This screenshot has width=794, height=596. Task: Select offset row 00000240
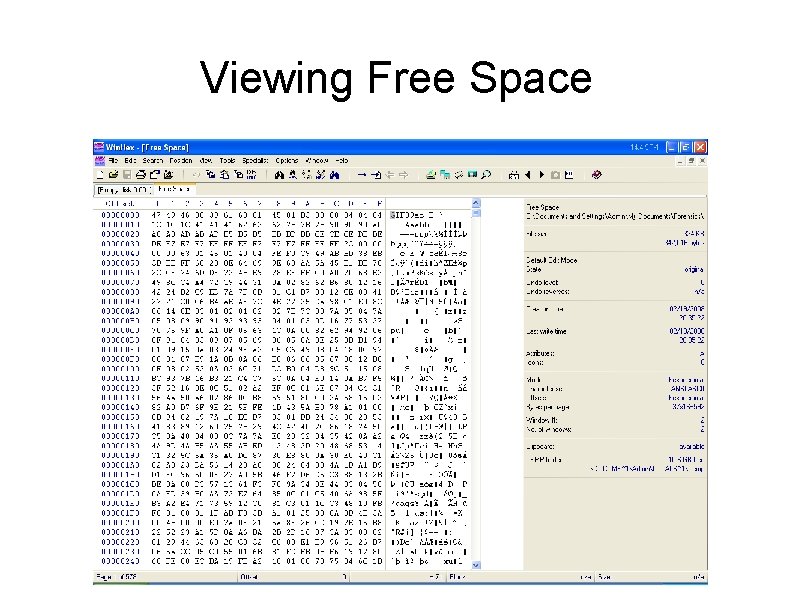pos(121,561)
